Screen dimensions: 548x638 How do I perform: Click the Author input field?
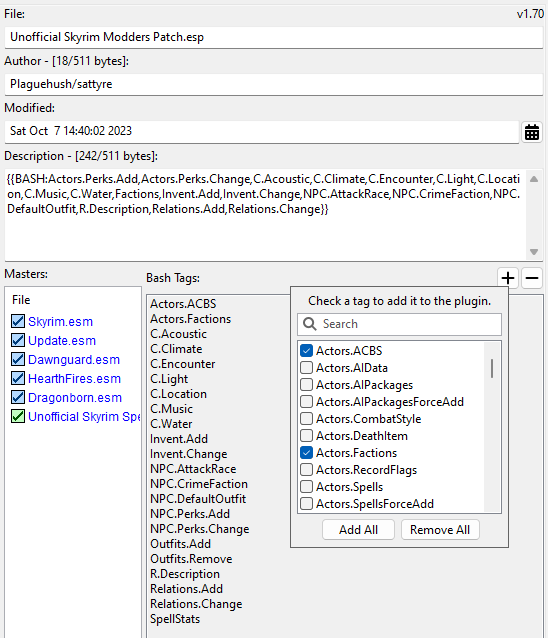click(274, 84)
